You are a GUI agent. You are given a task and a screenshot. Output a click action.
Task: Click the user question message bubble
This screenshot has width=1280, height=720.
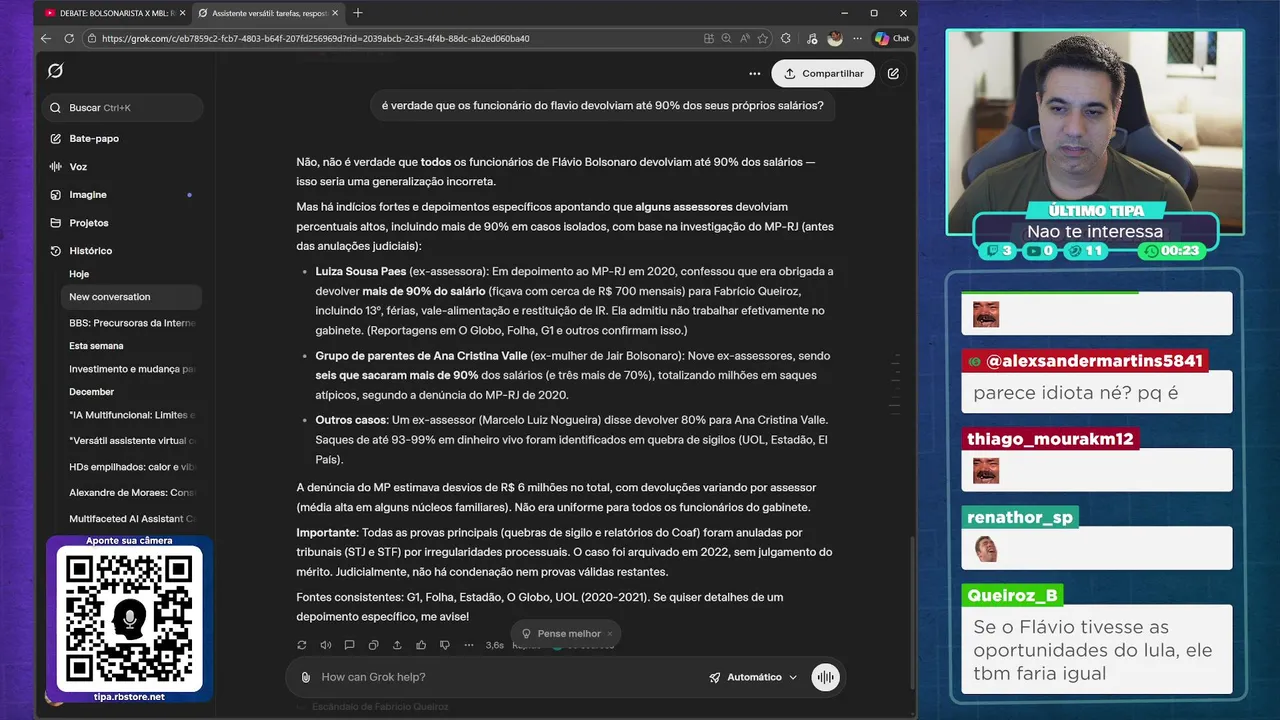point(602,105)
